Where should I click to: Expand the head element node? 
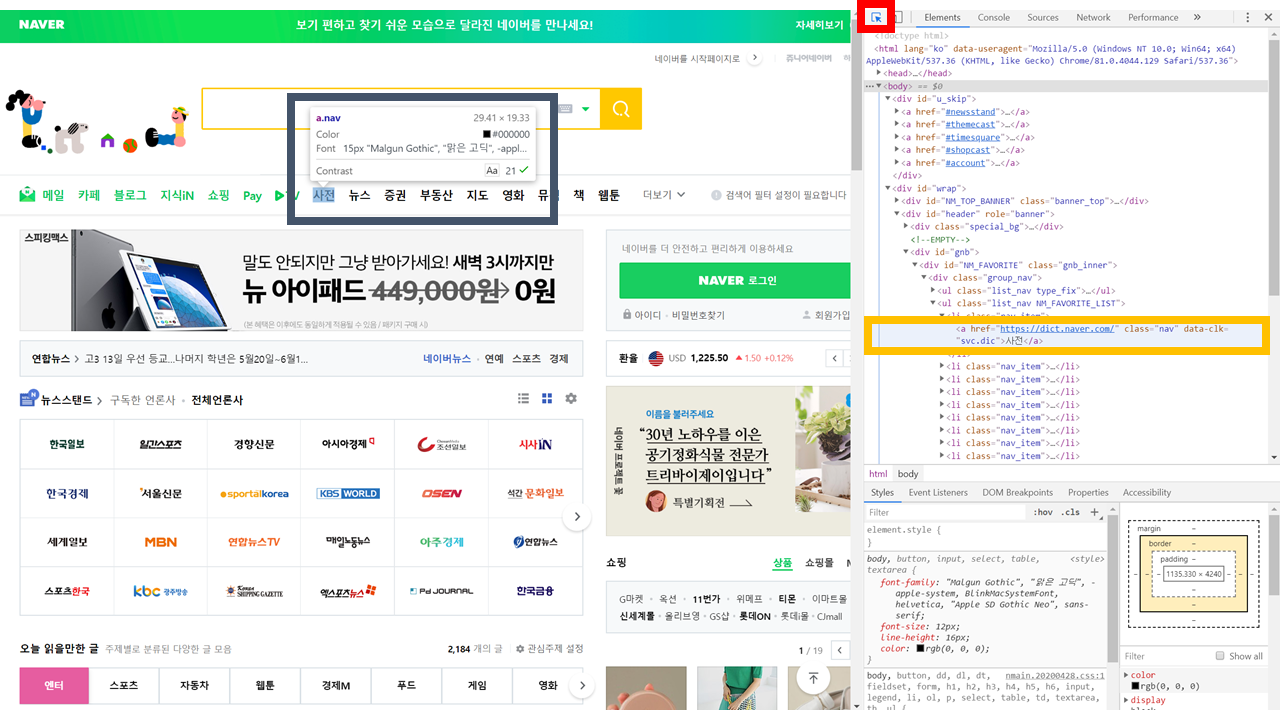click(879, 73)
